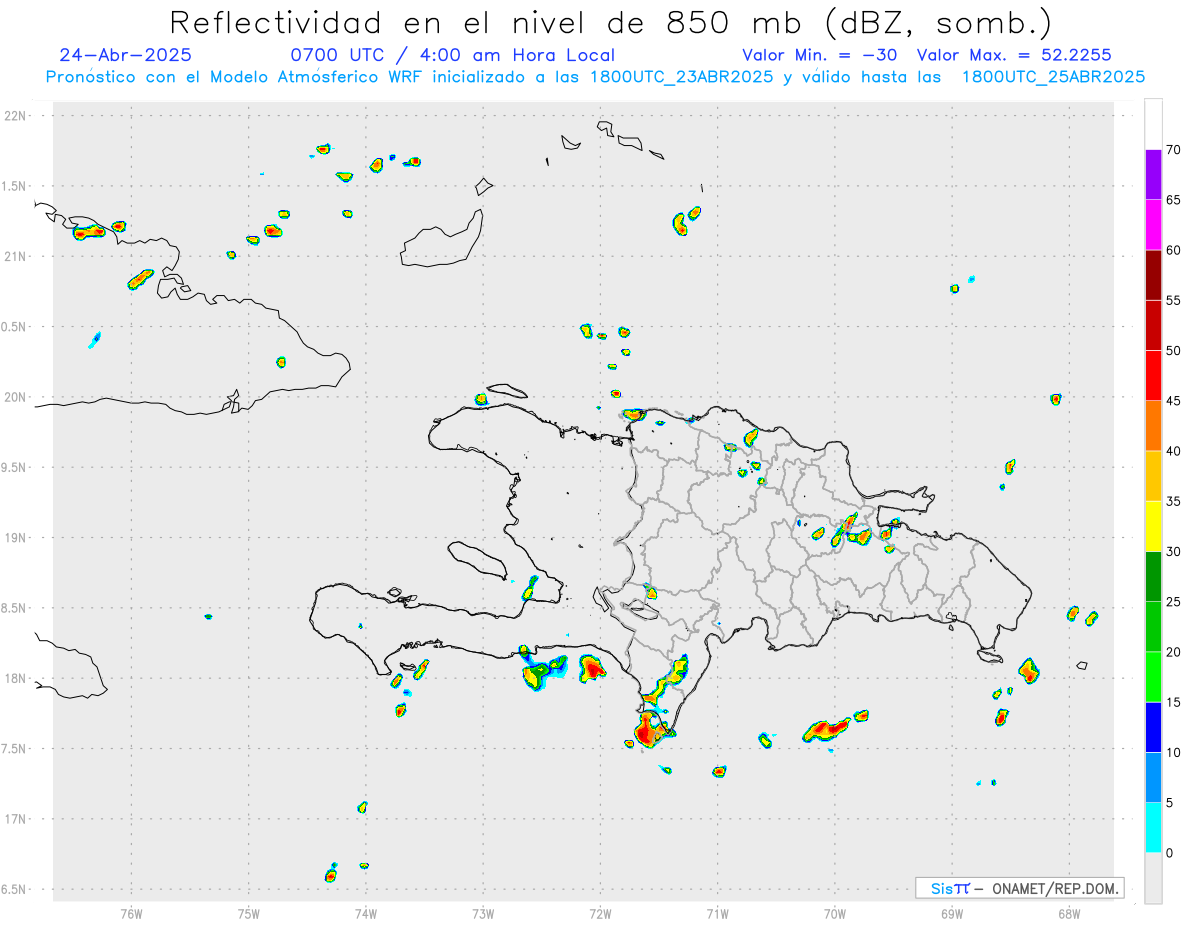This screenshot has width=1200, height=927.
Task: Click the '20N' latitude axis label
Action: click(x=16, y=397)
